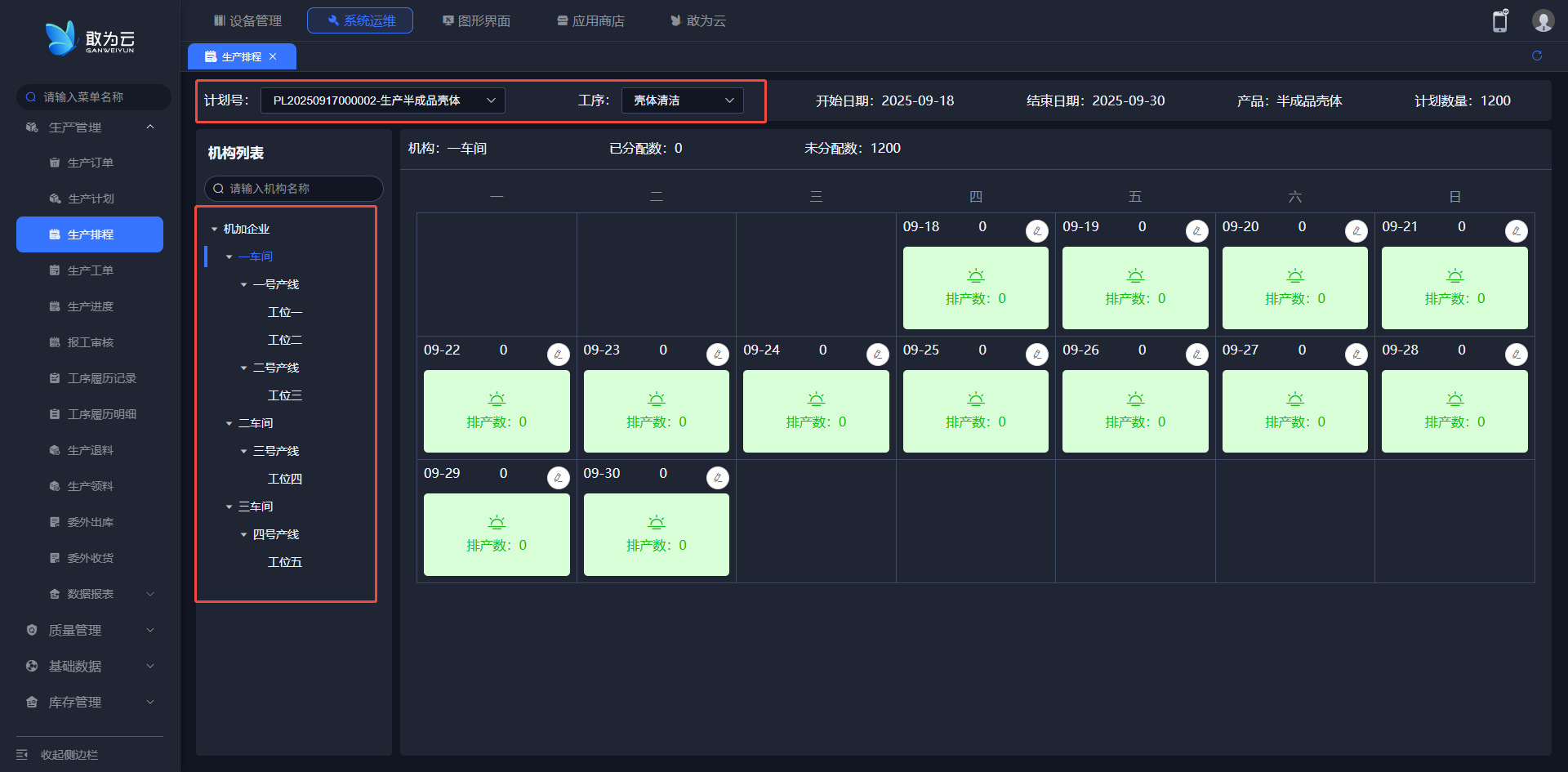Open the 应用商店 top menu

tap(590, 20)
